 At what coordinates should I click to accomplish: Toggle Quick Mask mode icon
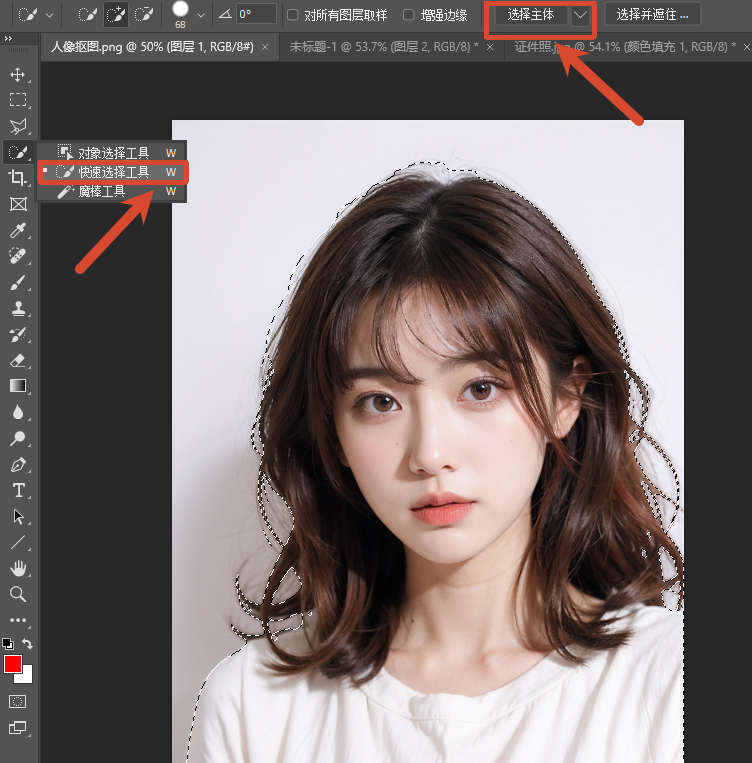click(x=18, y=702)
